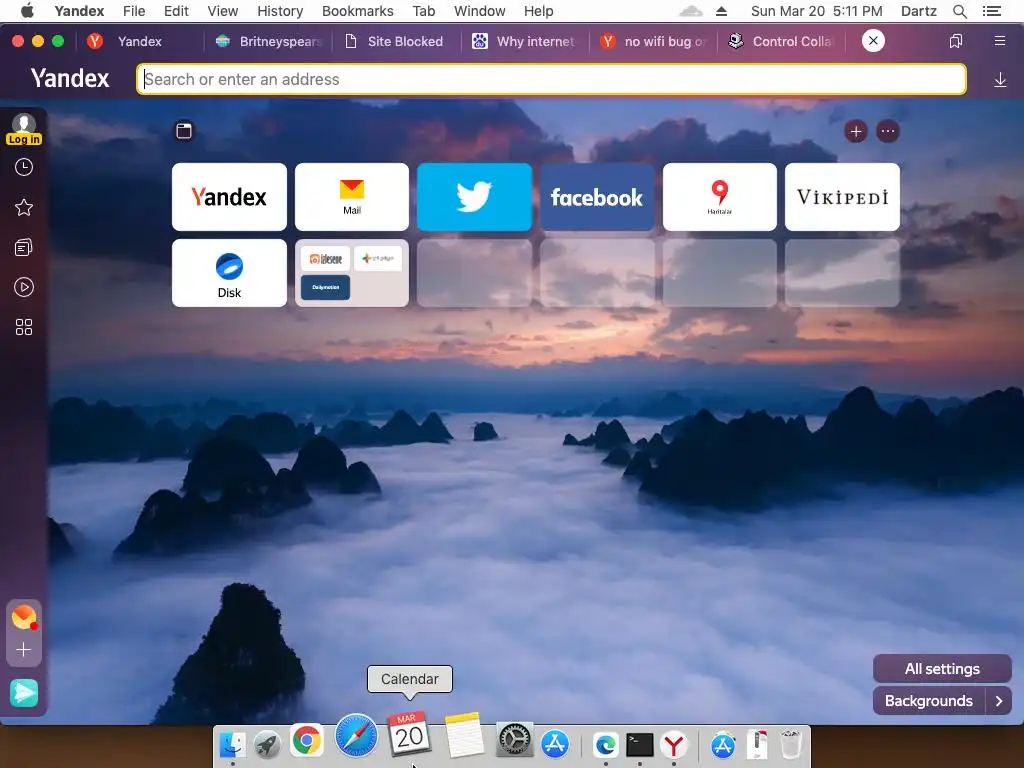
Task: Click the eject icon in menu bar
Action: point(721,11)
